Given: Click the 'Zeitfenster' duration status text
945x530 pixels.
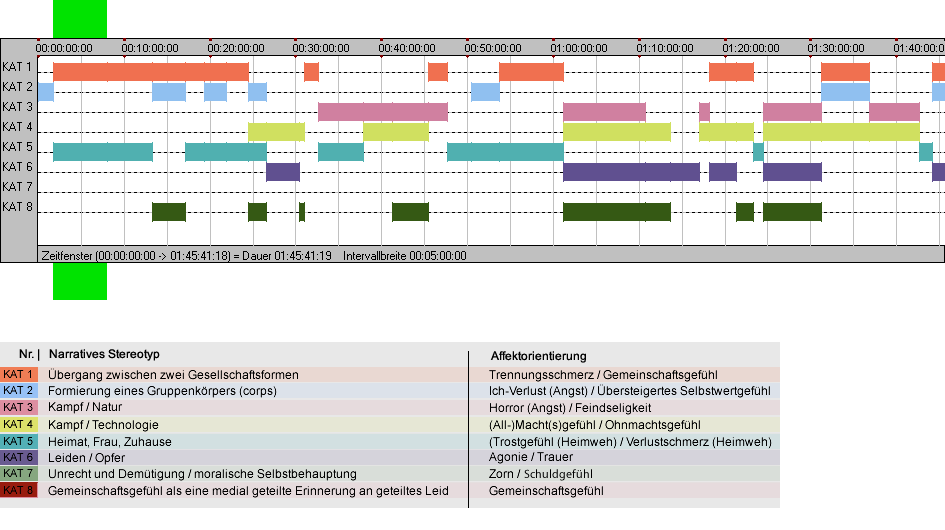Looking at the screenshot, I should click(x=186, y=256).
